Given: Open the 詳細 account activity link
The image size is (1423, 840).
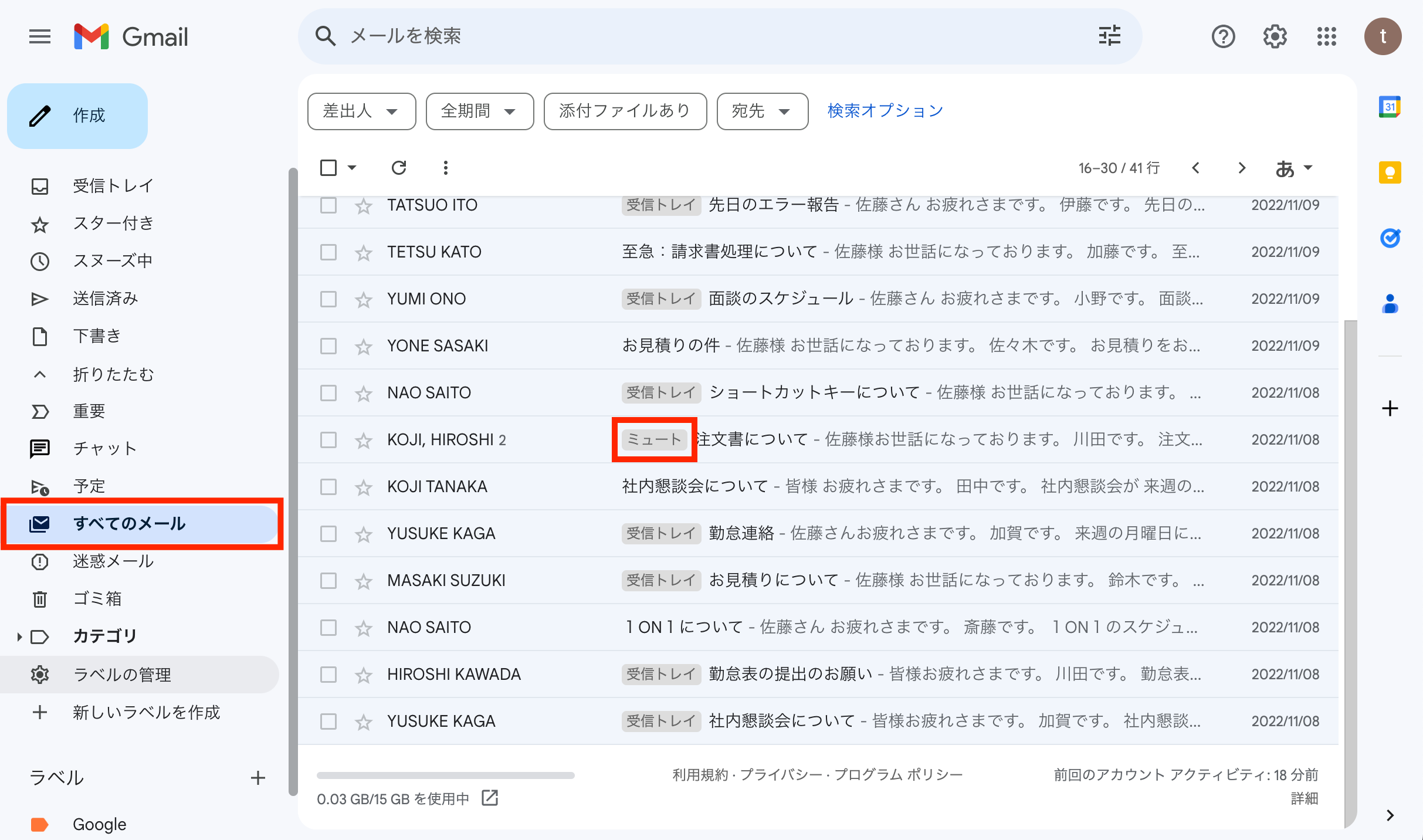Looking at the screenshot, I should (x=1305, y=798).
